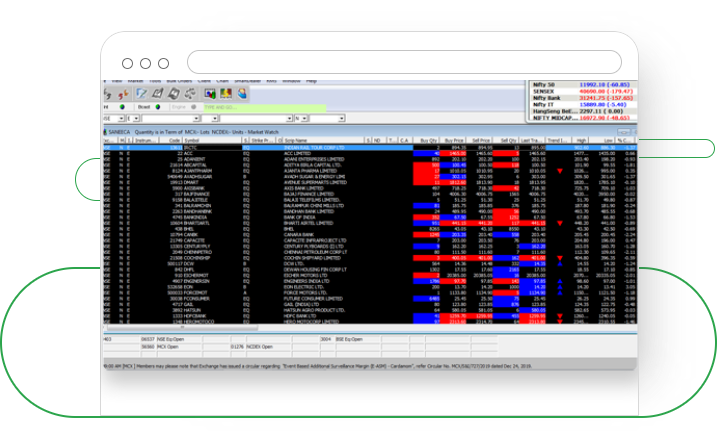717x442 pixels.
Task: Open the chart-with-colored-markers toolbar icon
Action: click(x=210, y=94)
